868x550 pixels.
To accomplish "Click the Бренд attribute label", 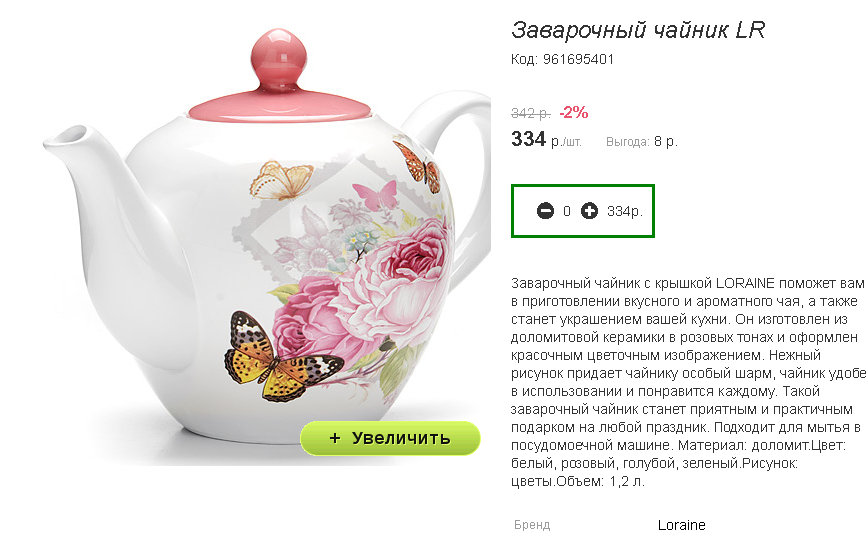I will point(532,525).
